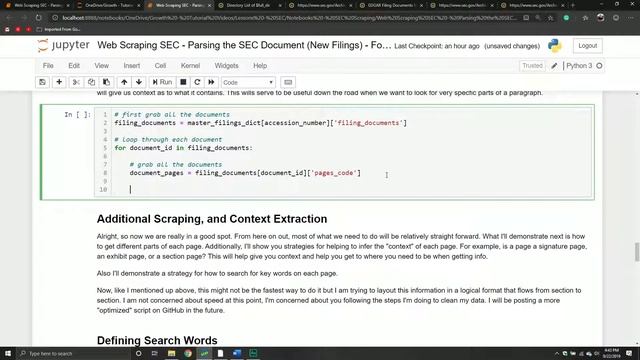
Task: Open the Kernel menu
Action: pos(190,66)
